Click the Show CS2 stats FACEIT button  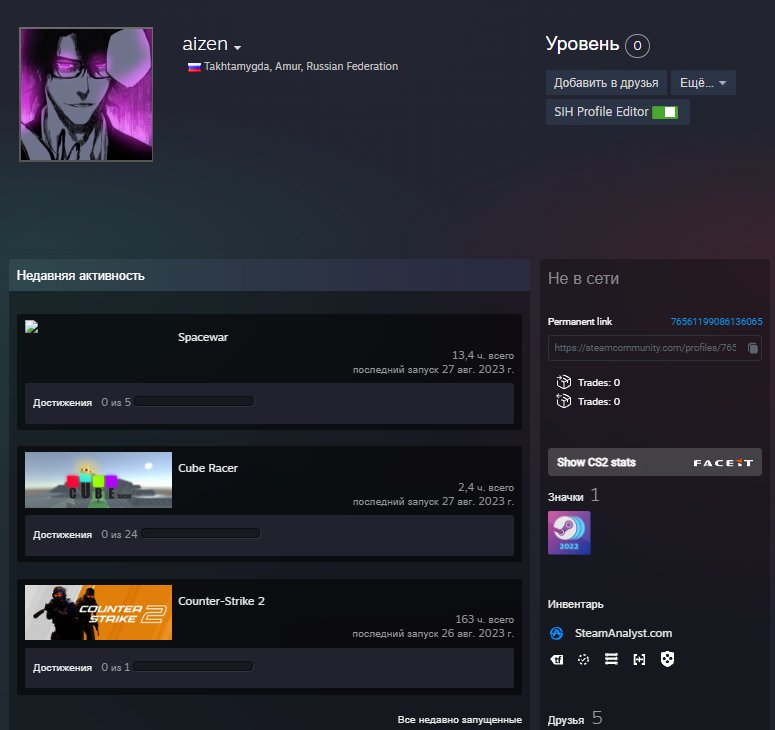654,462
